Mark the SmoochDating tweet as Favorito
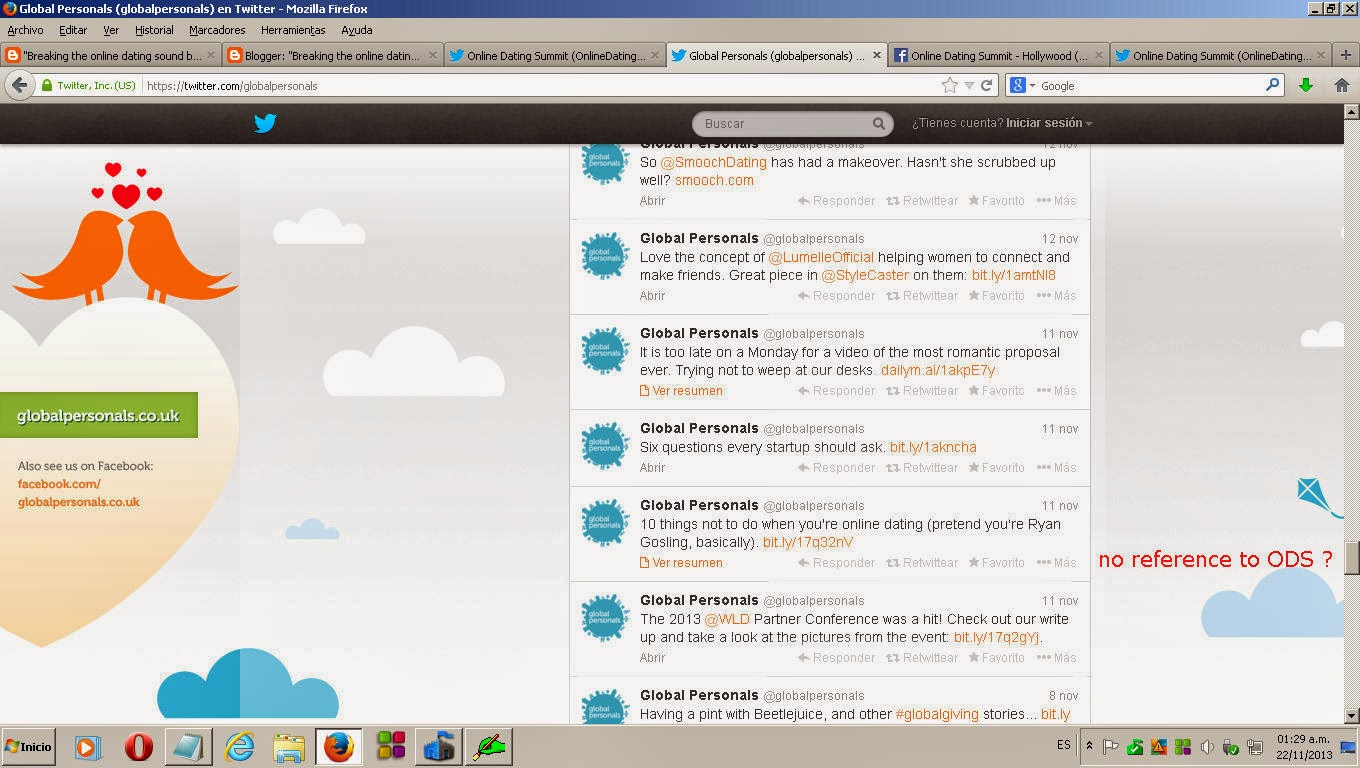Screen dimensions: 1360x768 click(x=996, y=201)
